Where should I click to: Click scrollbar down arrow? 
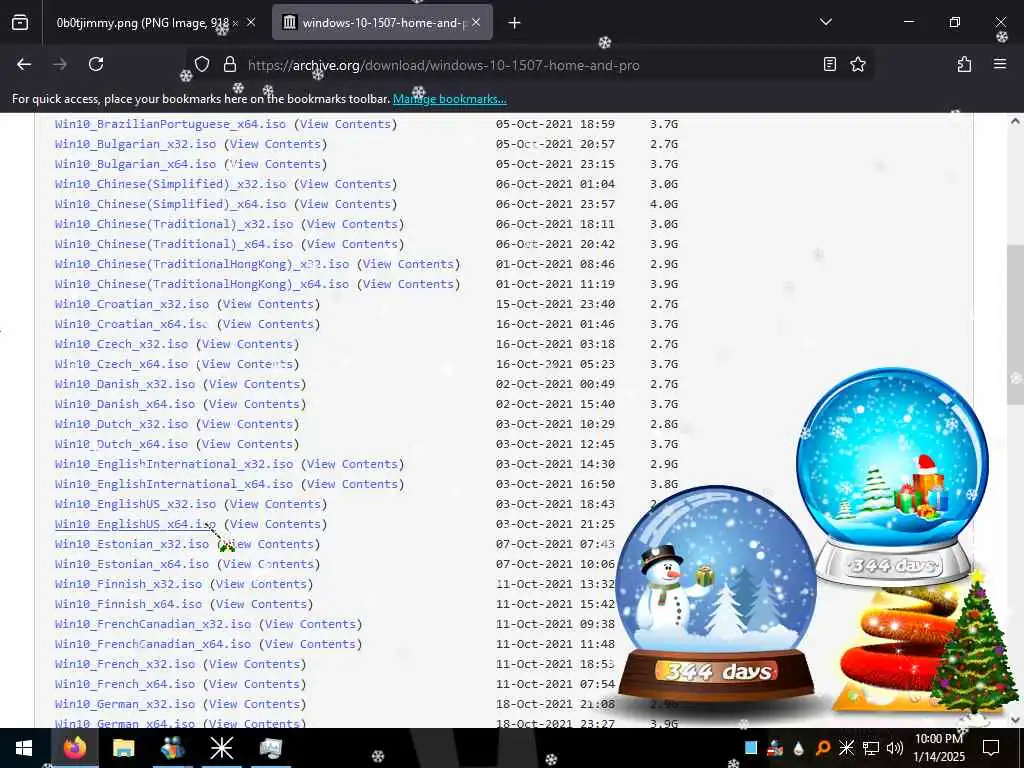(x=1015, y=720)
